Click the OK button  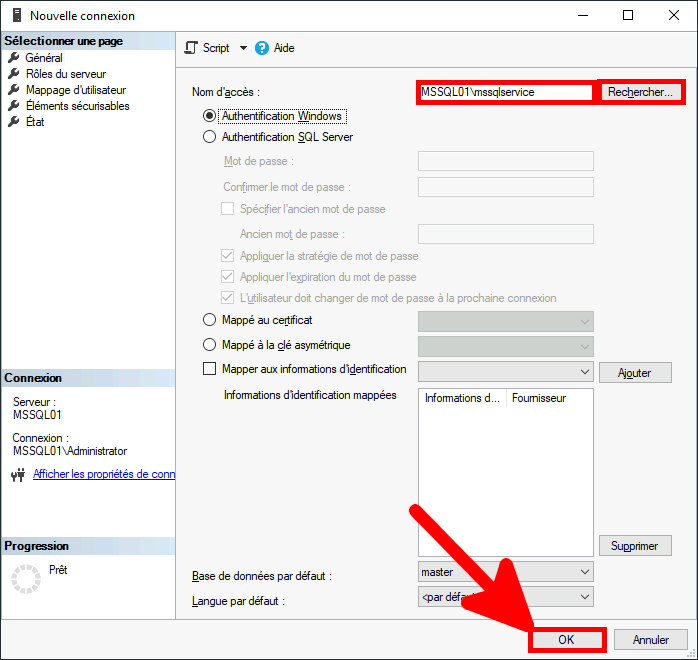(566, 640)
